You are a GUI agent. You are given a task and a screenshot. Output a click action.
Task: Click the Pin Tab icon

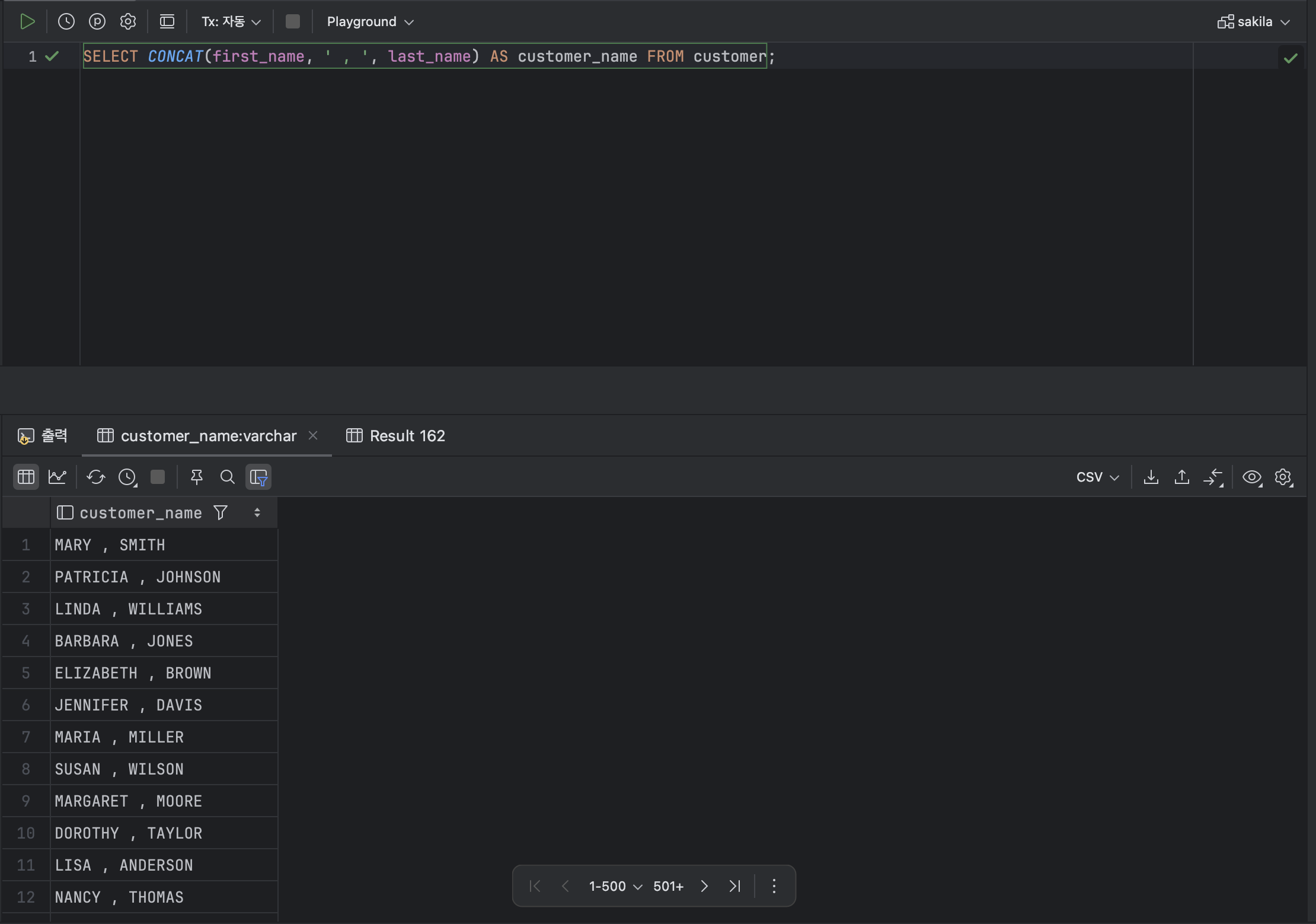[x=197, y=477]
